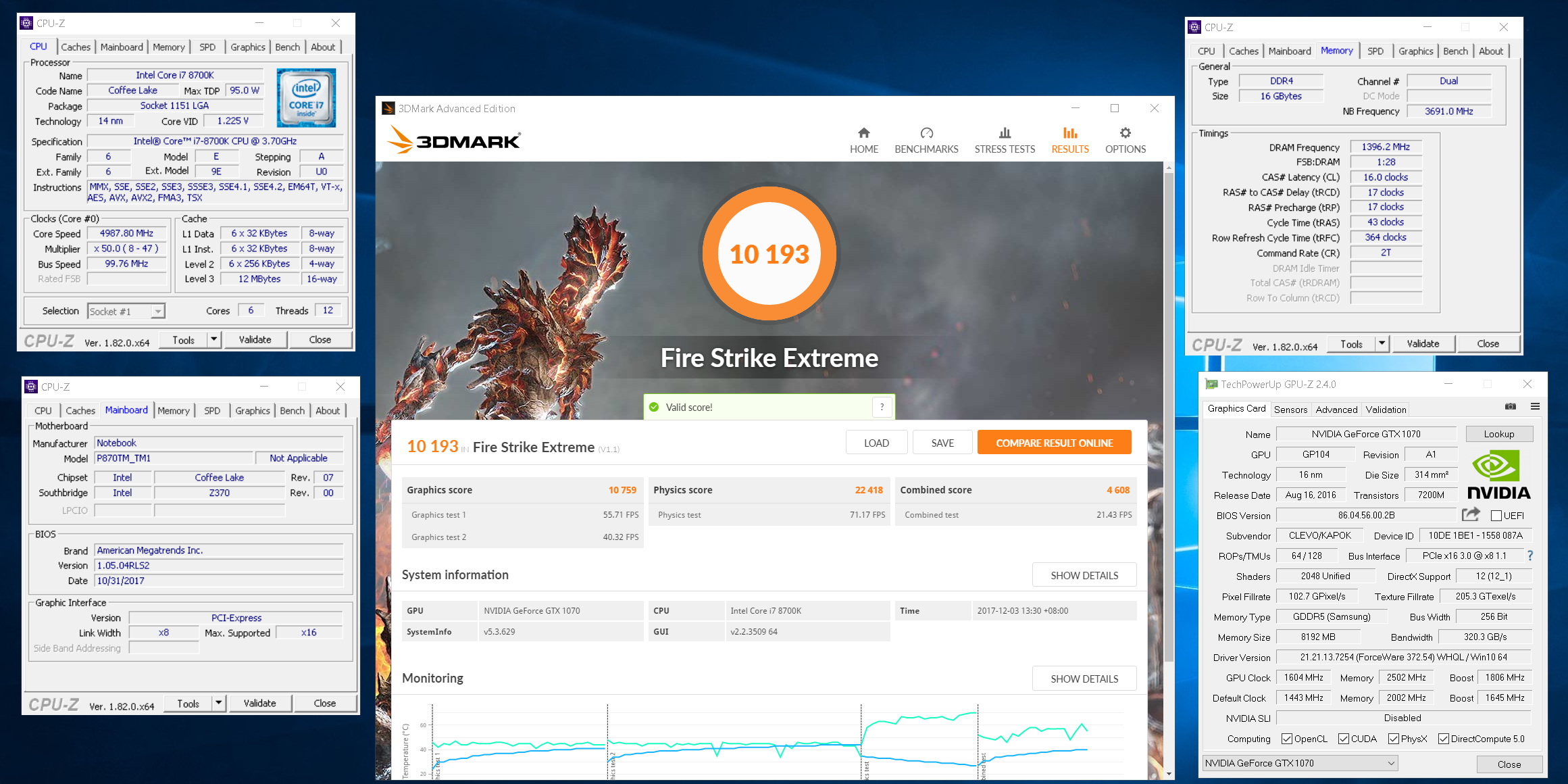Toggle the DirectCompute 5.0 checkbox
The image size is (1568, 784).
[x=1444, y=739]
